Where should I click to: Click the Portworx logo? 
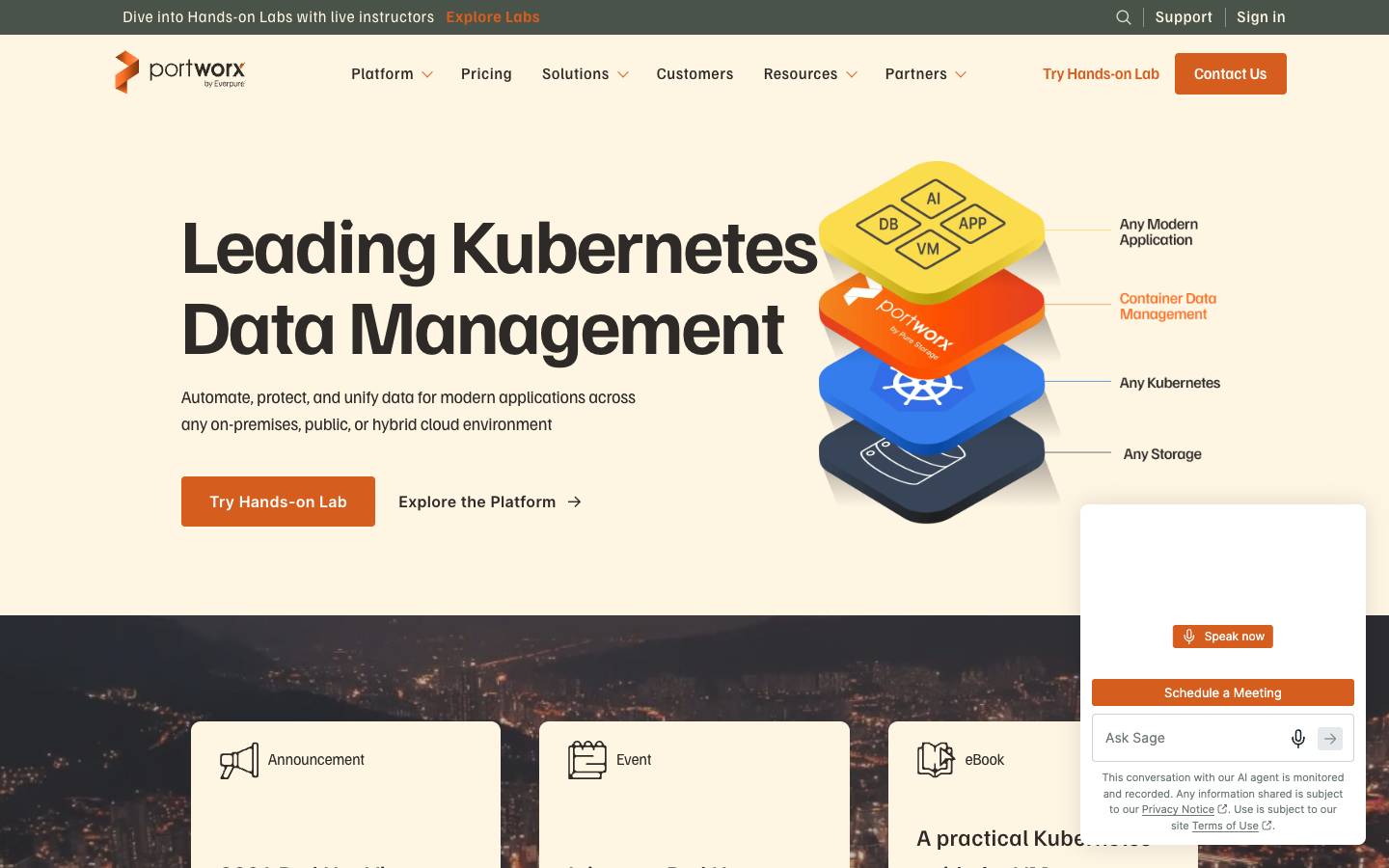click(180, 72)
